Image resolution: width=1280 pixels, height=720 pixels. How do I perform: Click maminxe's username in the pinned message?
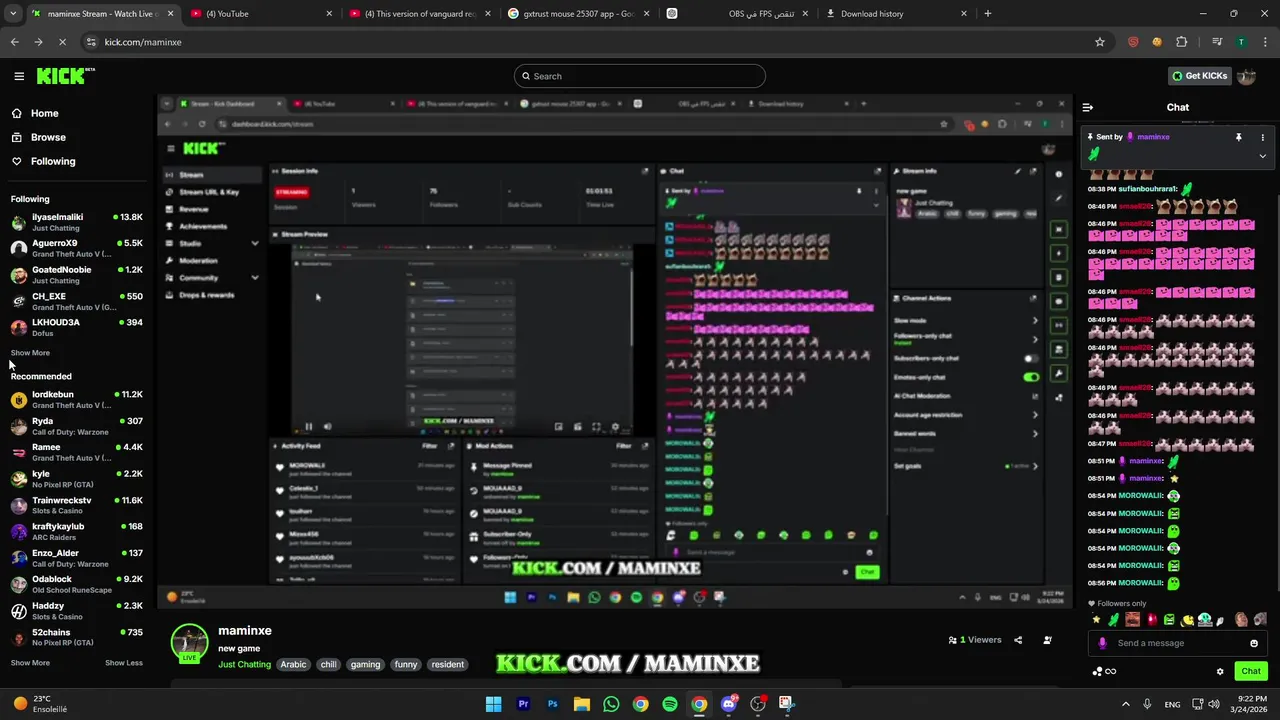tap(1153, 137)
